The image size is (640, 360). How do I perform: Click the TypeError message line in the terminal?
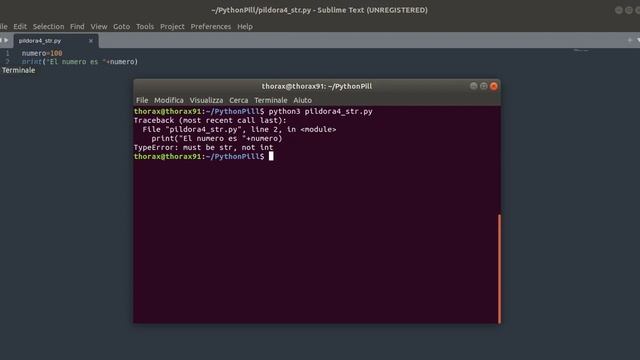point(203,147)
